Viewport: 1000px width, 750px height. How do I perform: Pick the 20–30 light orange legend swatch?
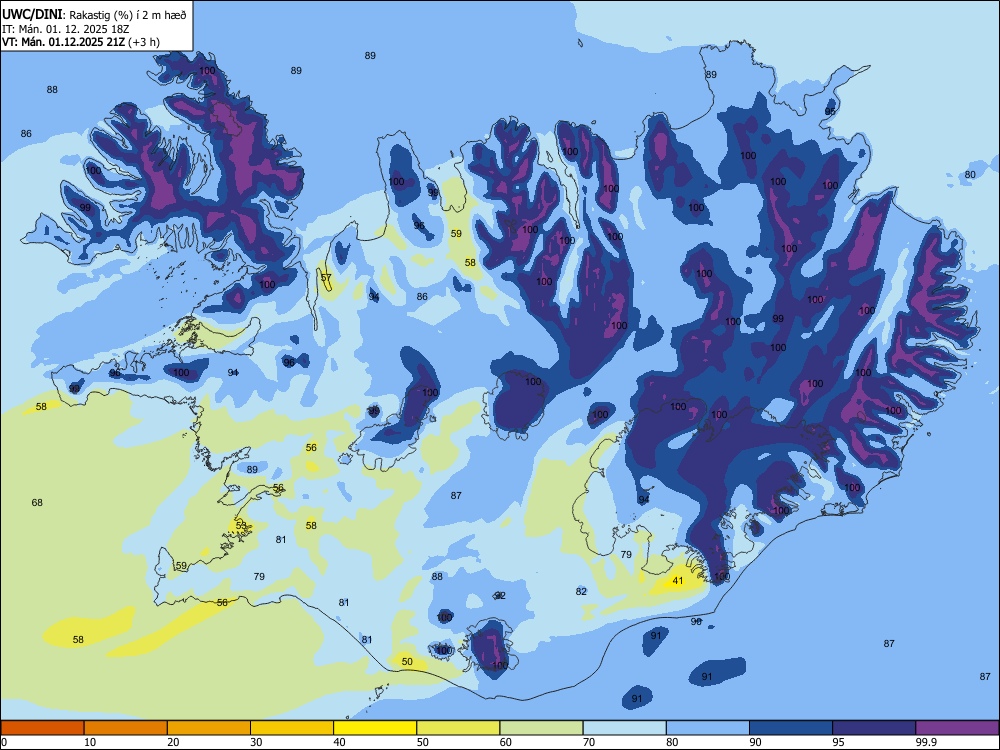[x=209, y=728]
